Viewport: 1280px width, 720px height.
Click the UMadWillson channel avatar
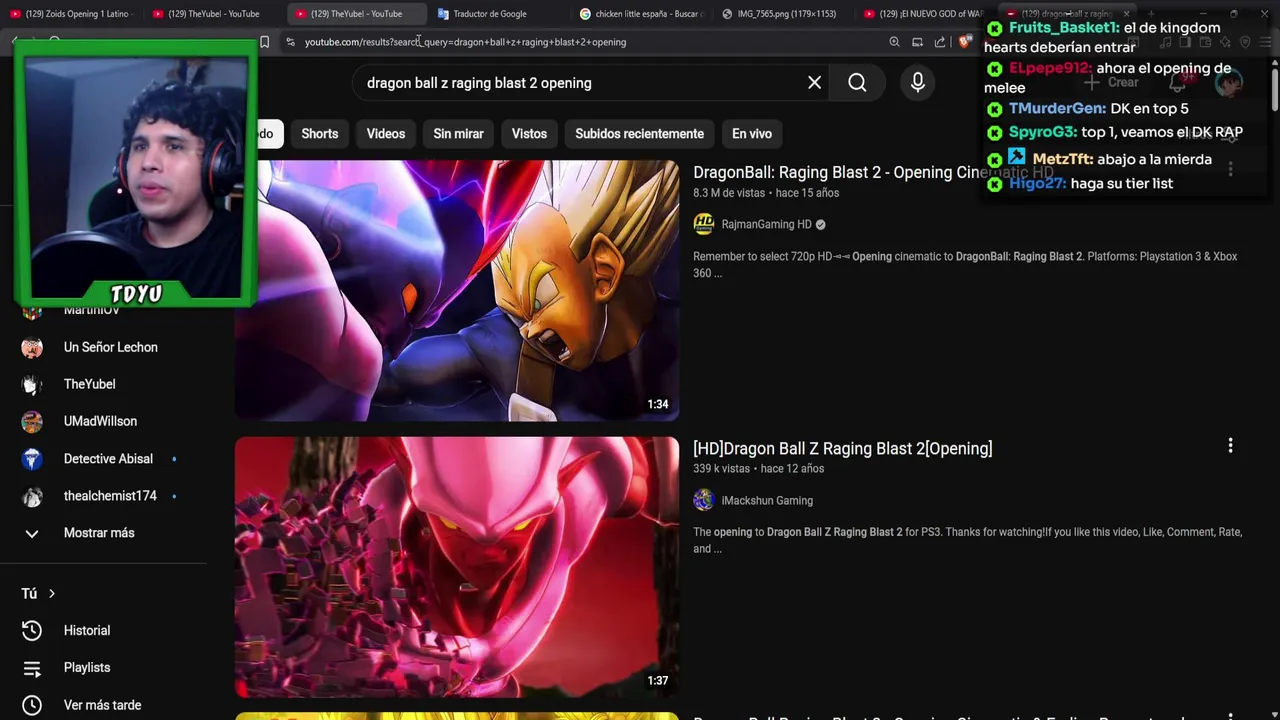32,421
